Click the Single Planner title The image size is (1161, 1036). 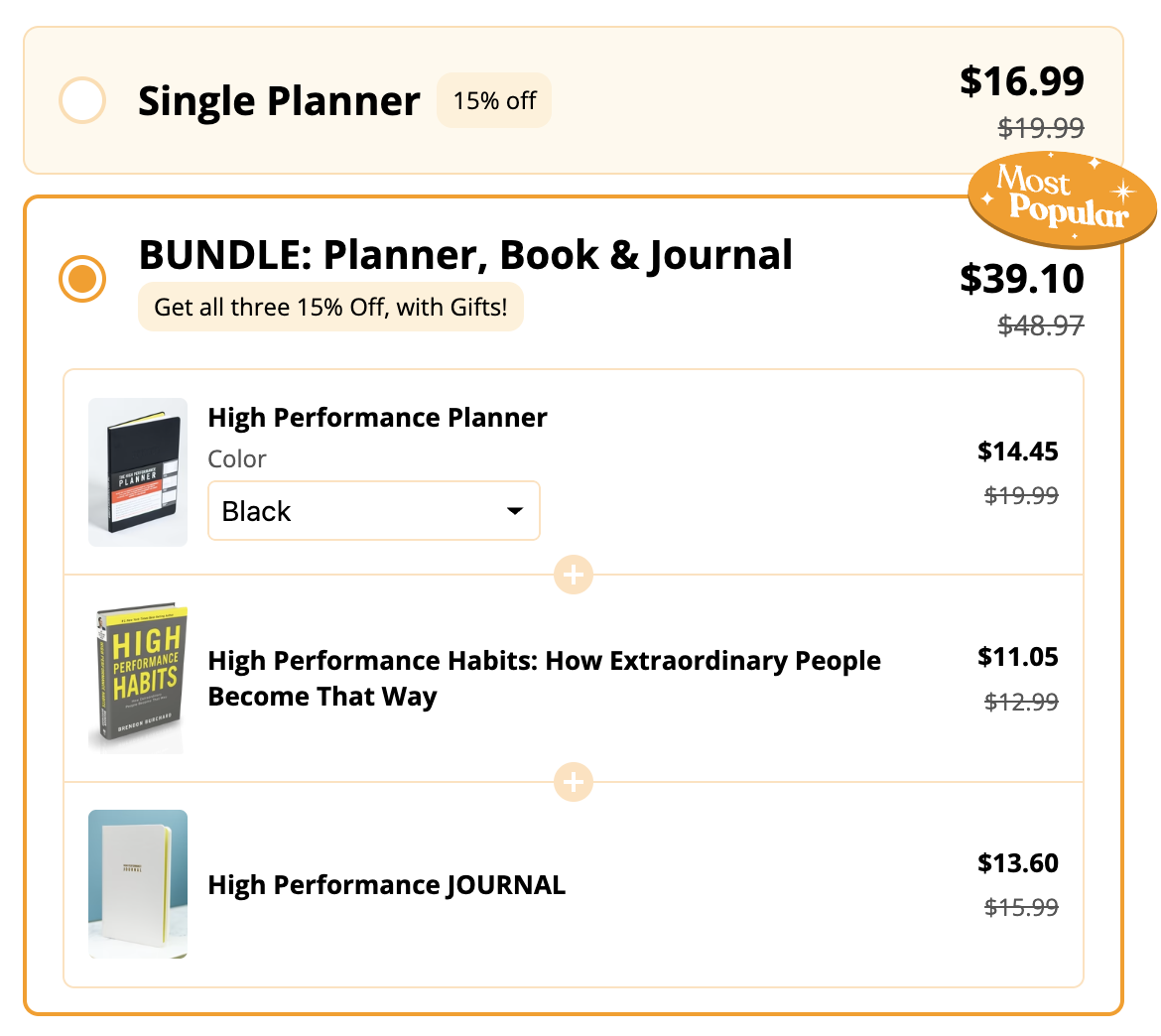(x=279, y=101)
